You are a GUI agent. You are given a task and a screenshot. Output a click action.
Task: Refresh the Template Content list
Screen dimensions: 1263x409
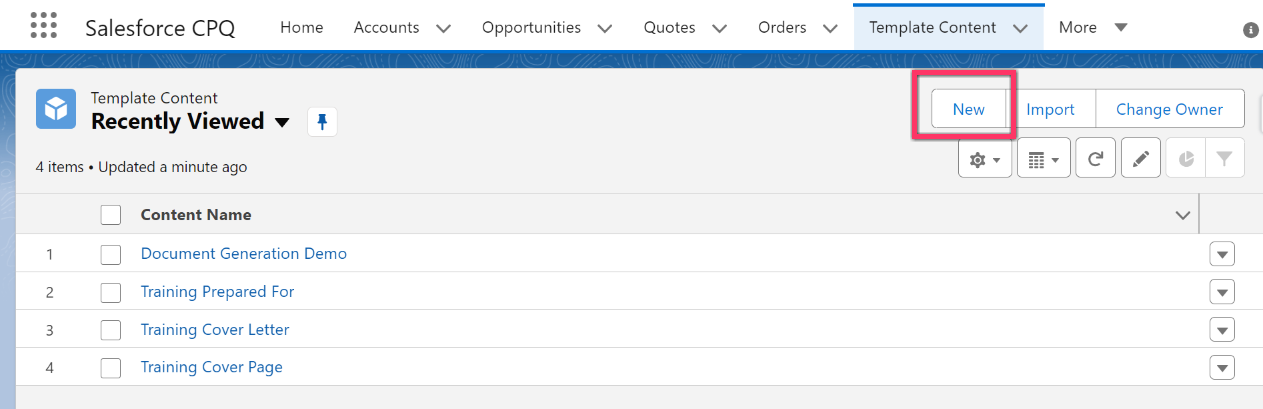pyautogui.click(x=1096, y=159)
